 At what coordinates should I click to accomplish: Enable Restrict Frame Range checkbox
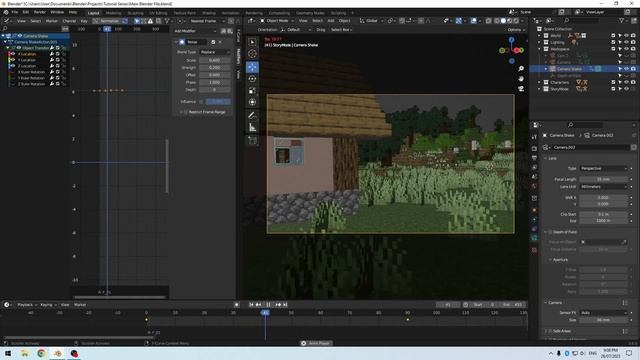click(x=185, y=112)
